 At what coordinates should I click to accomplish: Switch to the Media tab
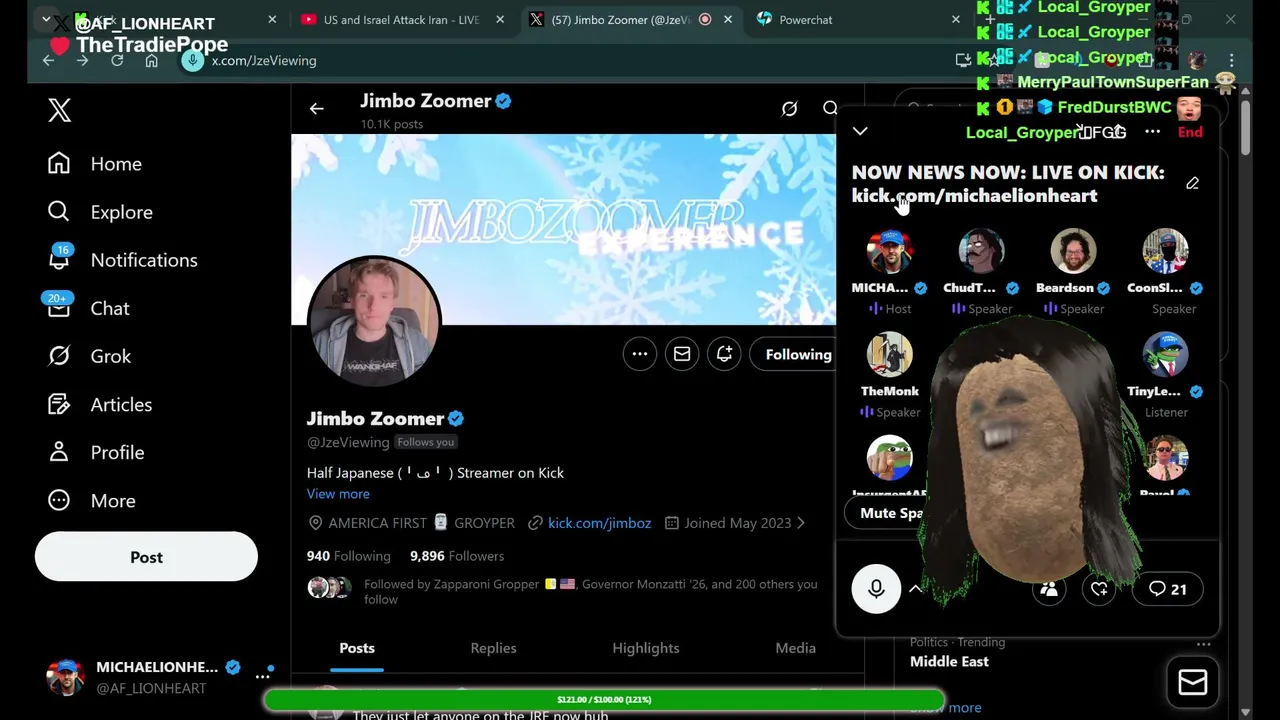coord(796,648)
